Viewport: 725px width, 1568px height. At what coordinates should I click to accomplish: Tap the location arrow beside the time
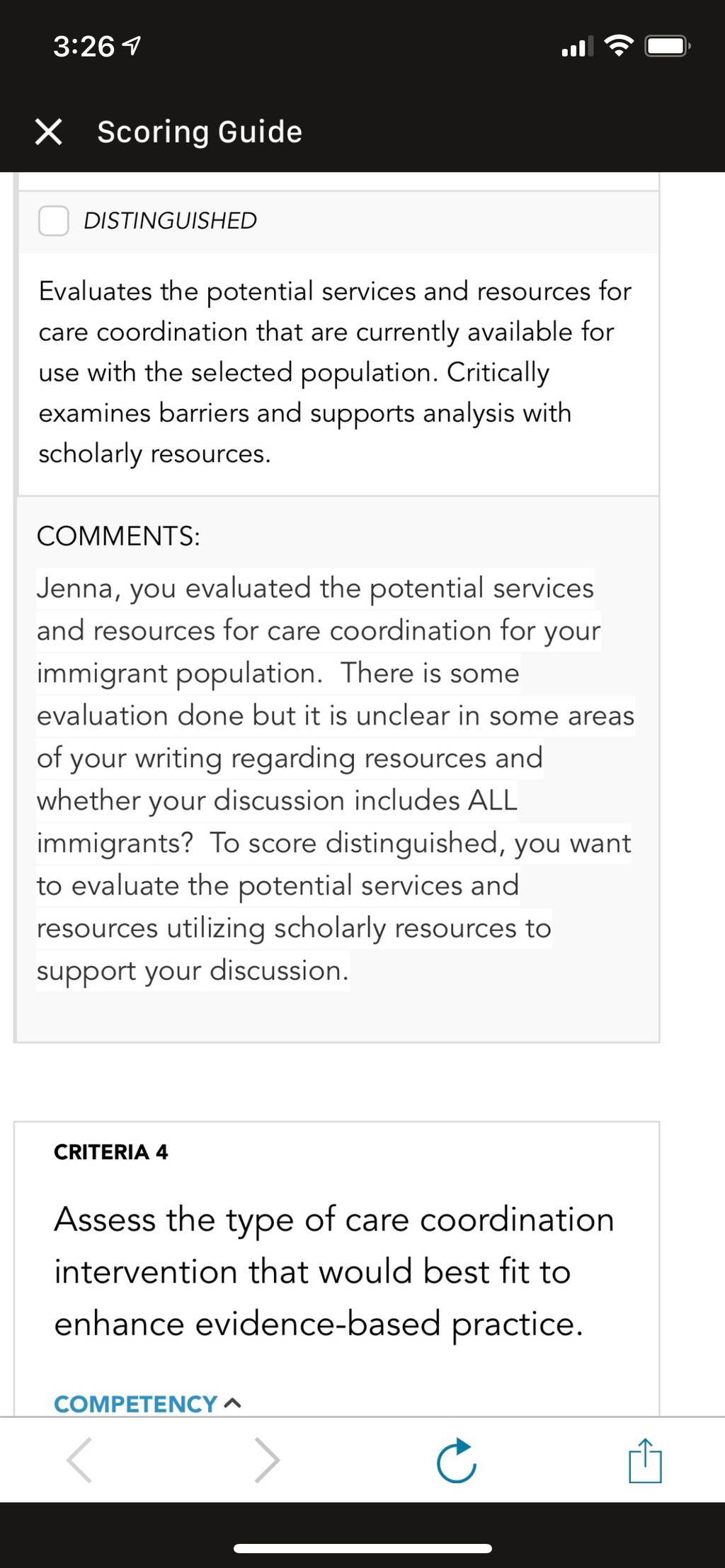(132, 47)
